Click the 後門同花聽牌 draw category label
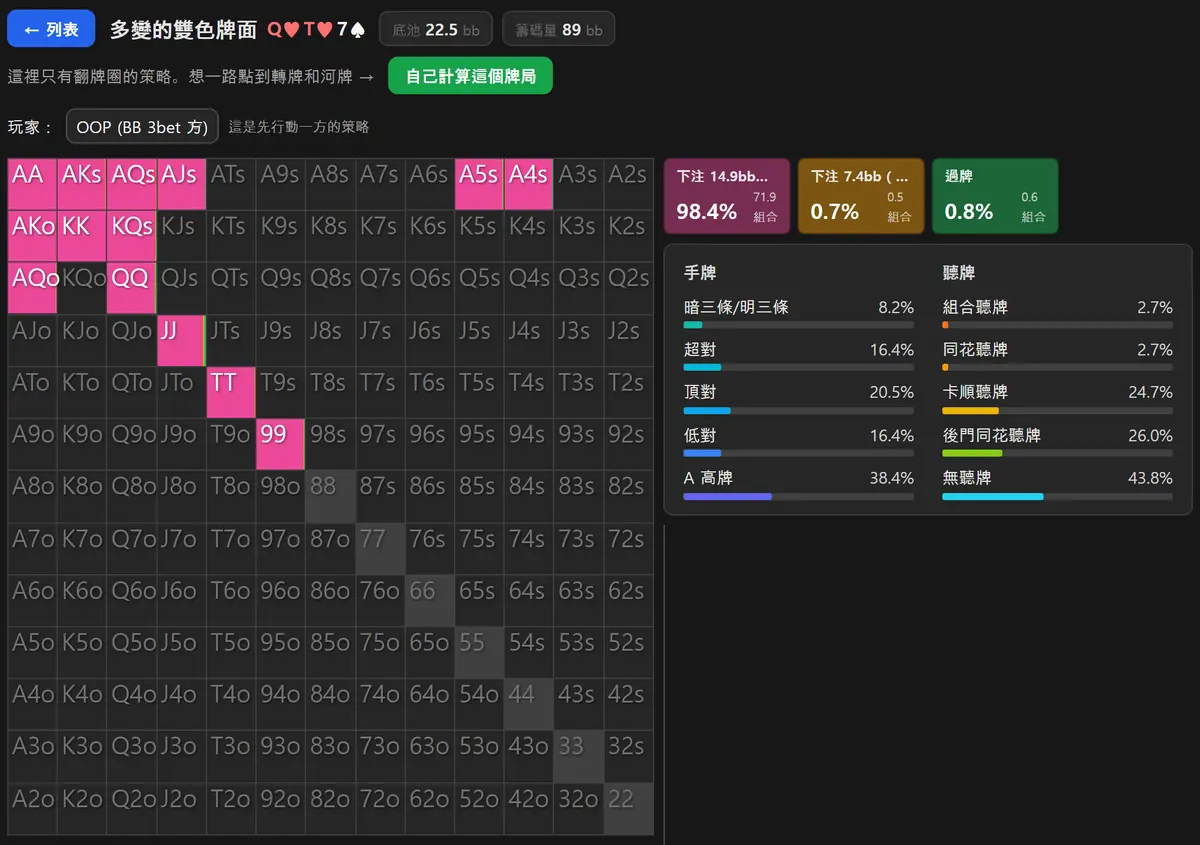 click(992, 435)
